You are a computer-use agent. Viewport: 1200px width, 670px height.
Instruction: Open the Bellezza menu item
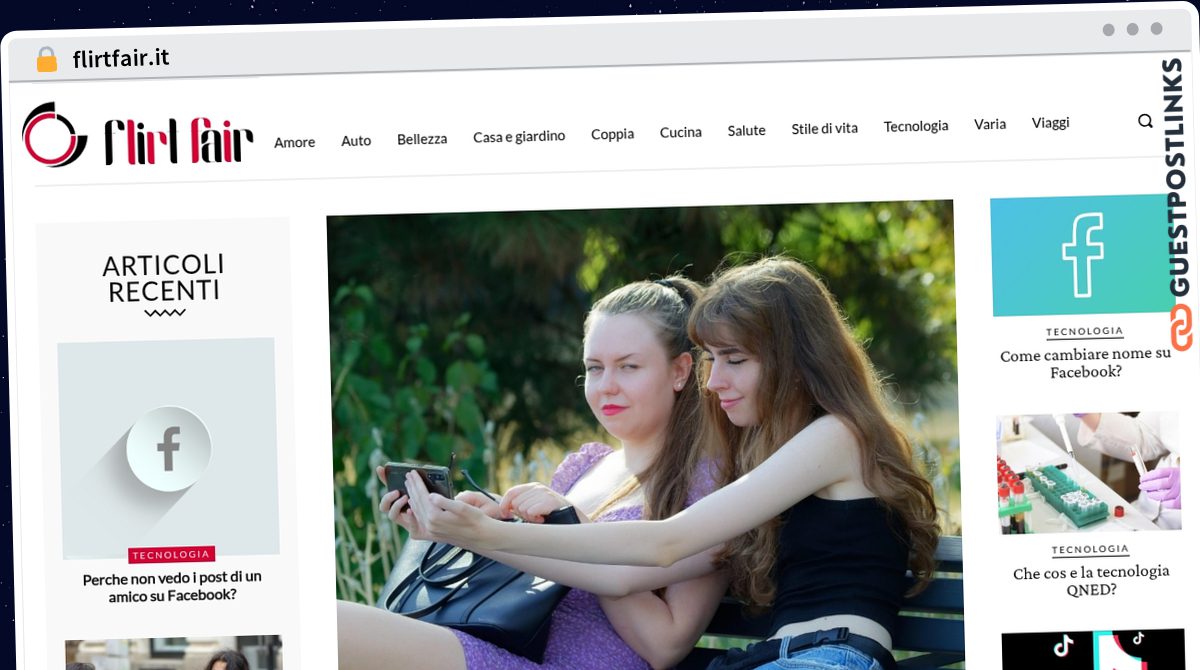tap(422, 139)
